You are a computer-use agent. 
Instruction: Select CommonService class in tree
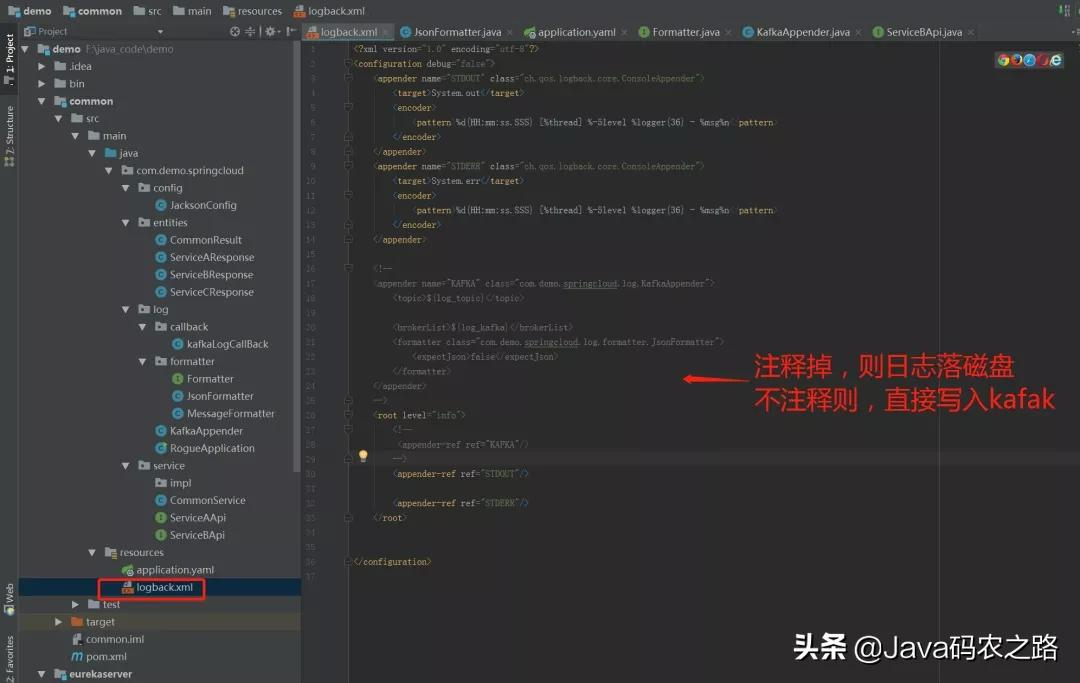click(x=200, y=501)
